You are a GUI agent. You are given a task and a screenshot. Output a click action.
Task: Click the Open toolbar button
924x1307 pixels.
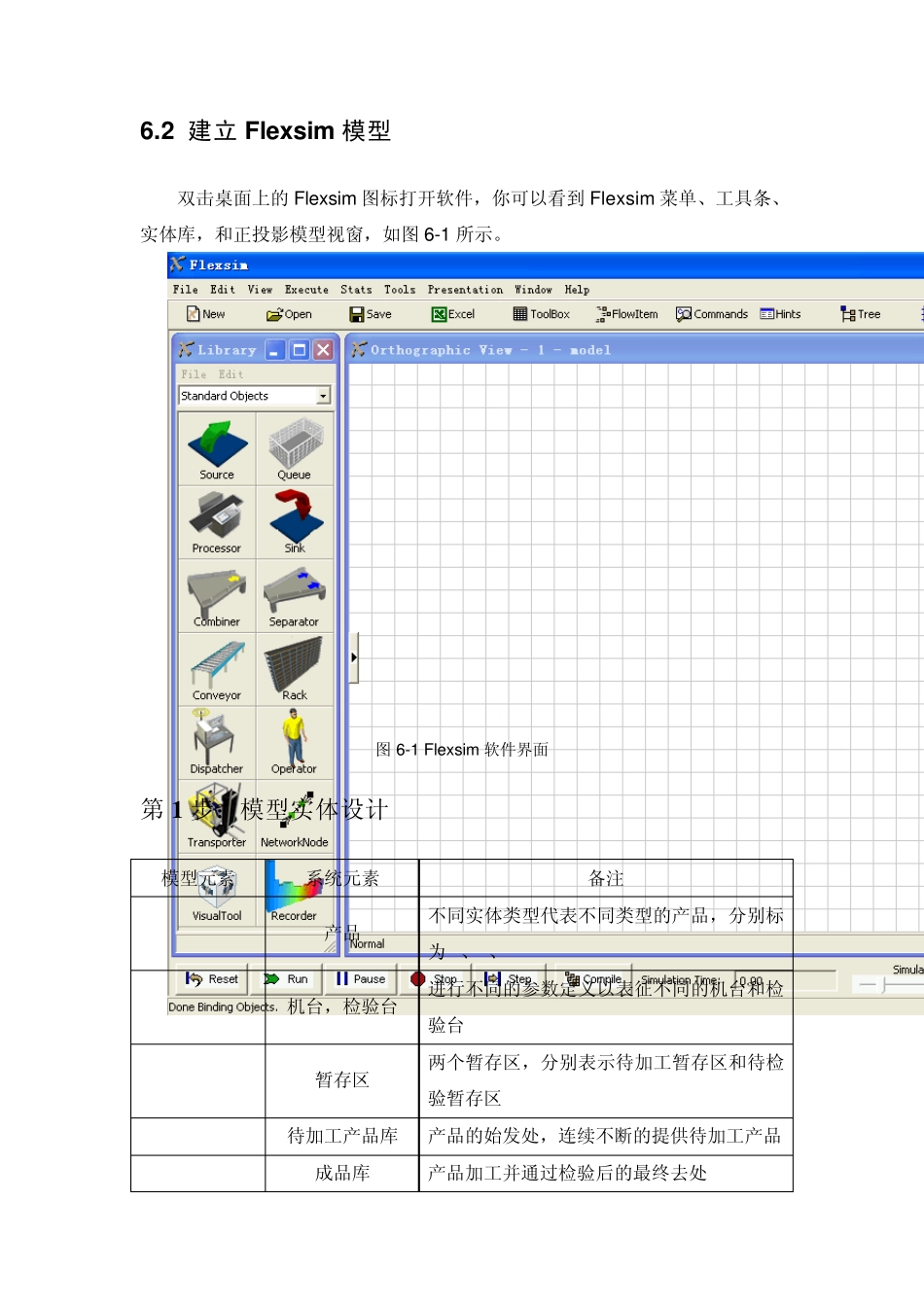(289, 314)
